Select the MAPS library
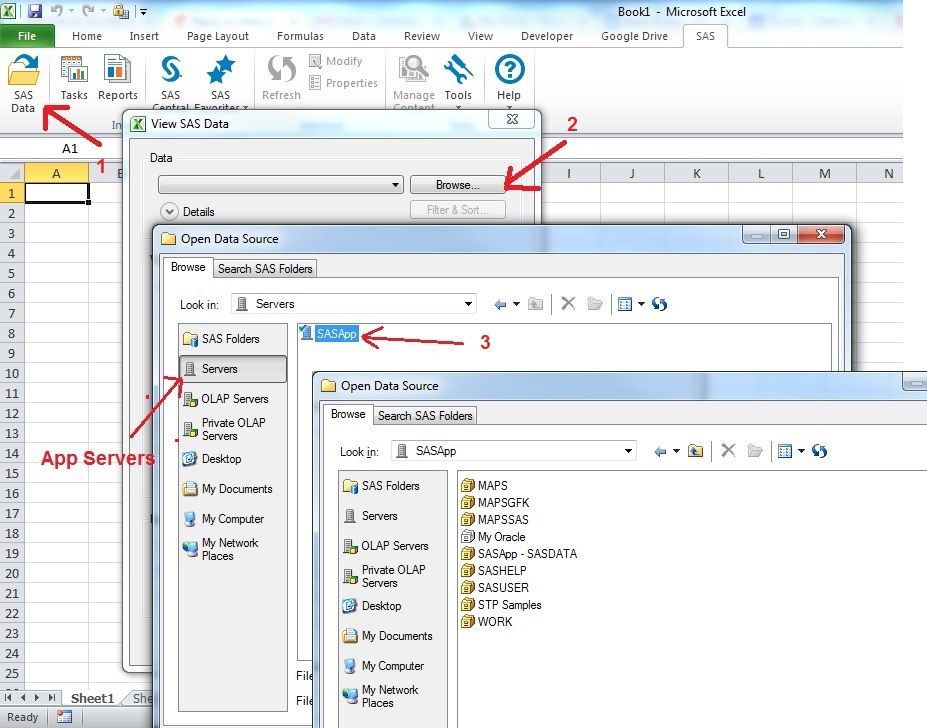The height and width of the screenshot is (728, 927). [484, 486]
